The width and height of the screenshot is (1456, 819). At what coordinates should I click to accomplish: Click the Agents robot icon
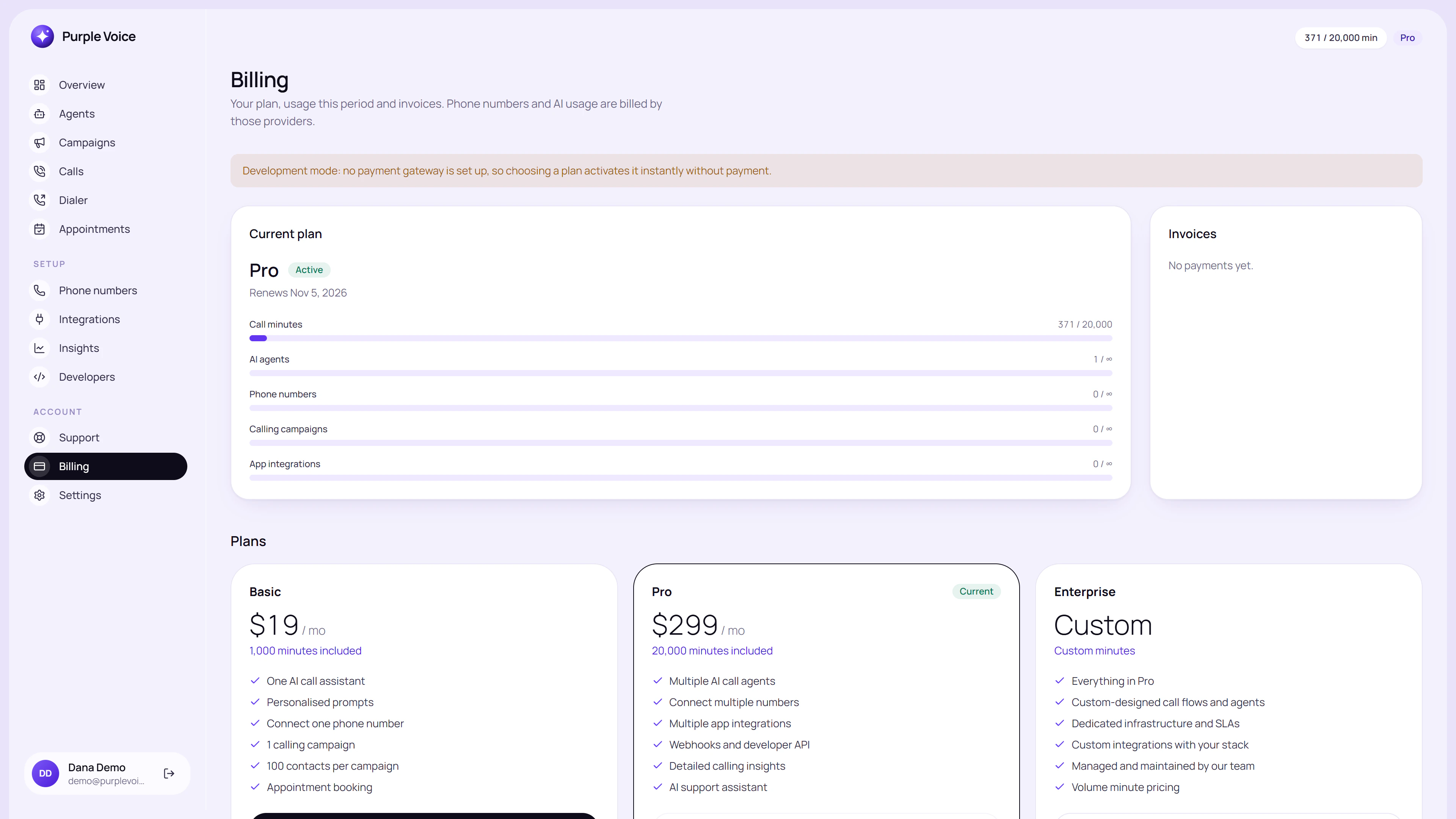tap(39, 114)
